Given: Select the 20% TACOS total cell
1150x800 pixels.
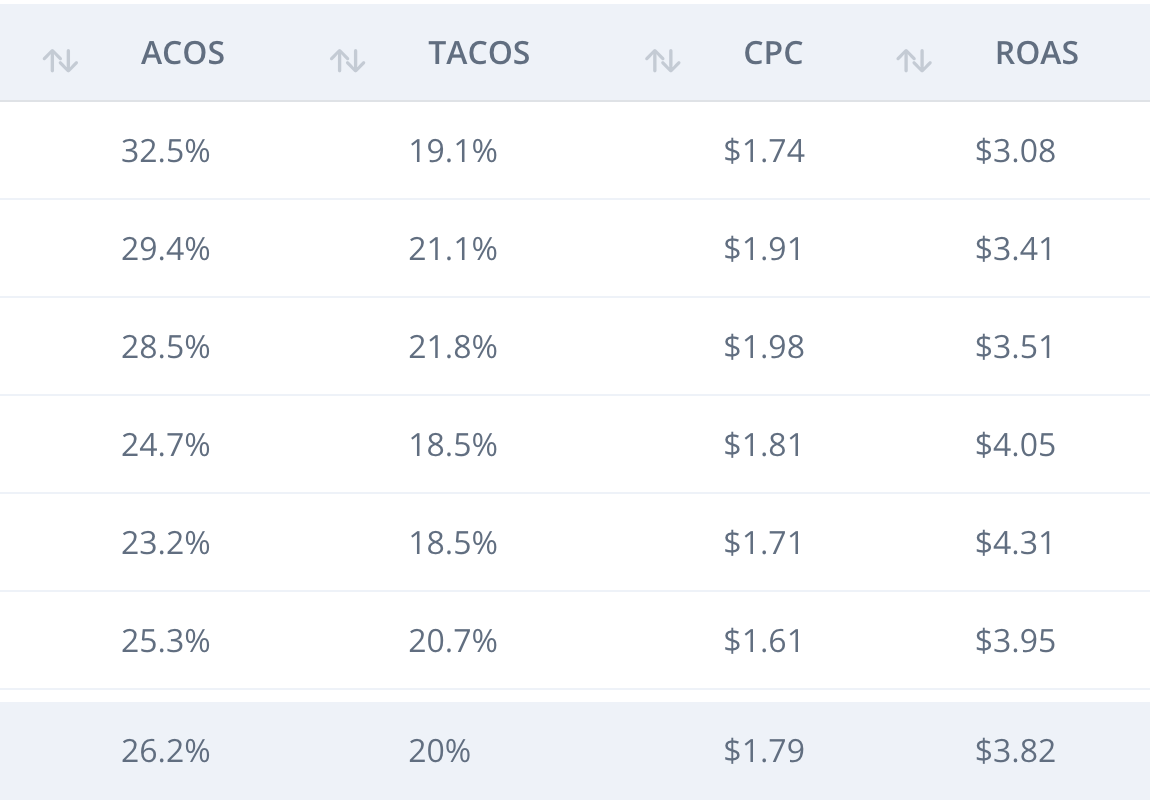Looking at the screenshot, I should [x=439, y=751].
